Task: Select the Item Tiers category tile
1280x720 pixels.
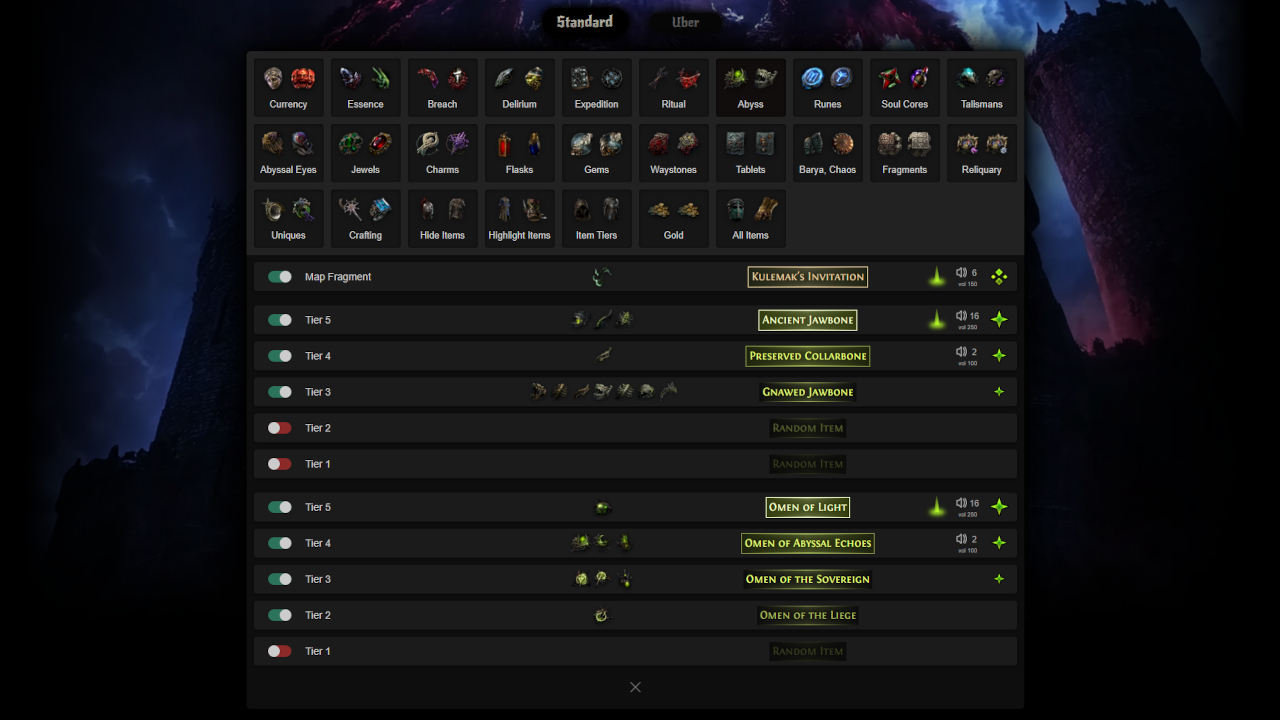Action: coord(596,219)
